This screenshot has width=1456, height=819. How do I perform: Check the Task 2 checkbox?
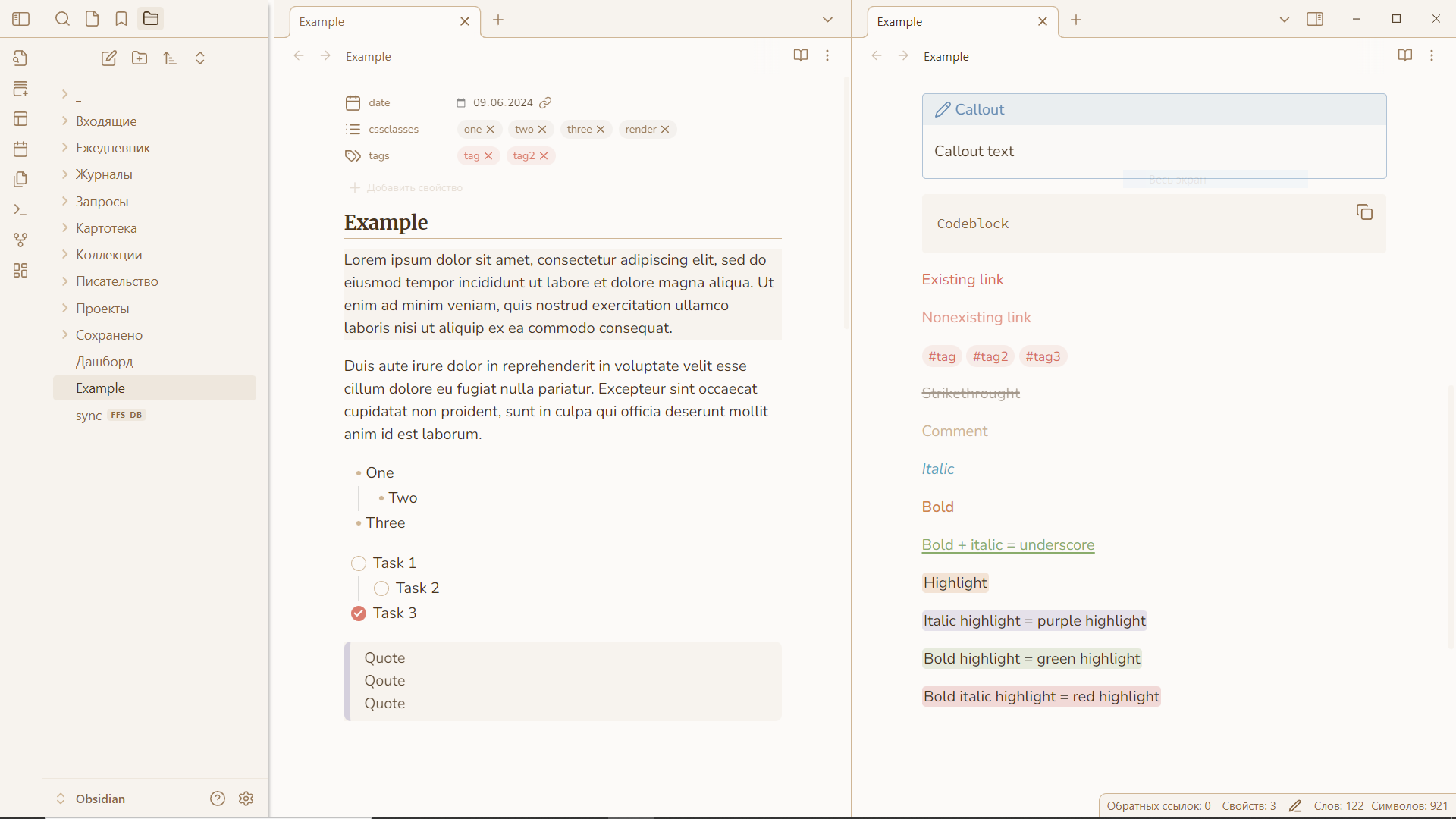point(381,588)
